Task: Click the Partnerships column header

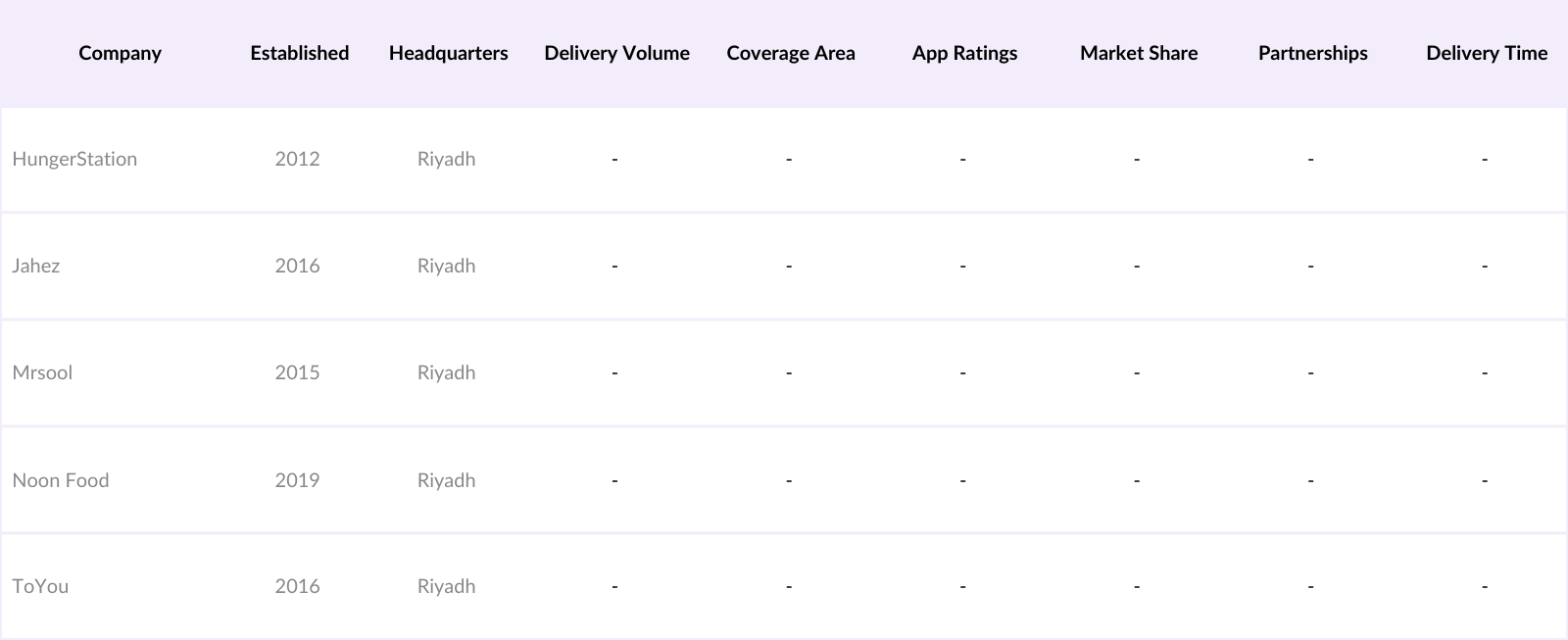Action: click(x=1312, y=53)
